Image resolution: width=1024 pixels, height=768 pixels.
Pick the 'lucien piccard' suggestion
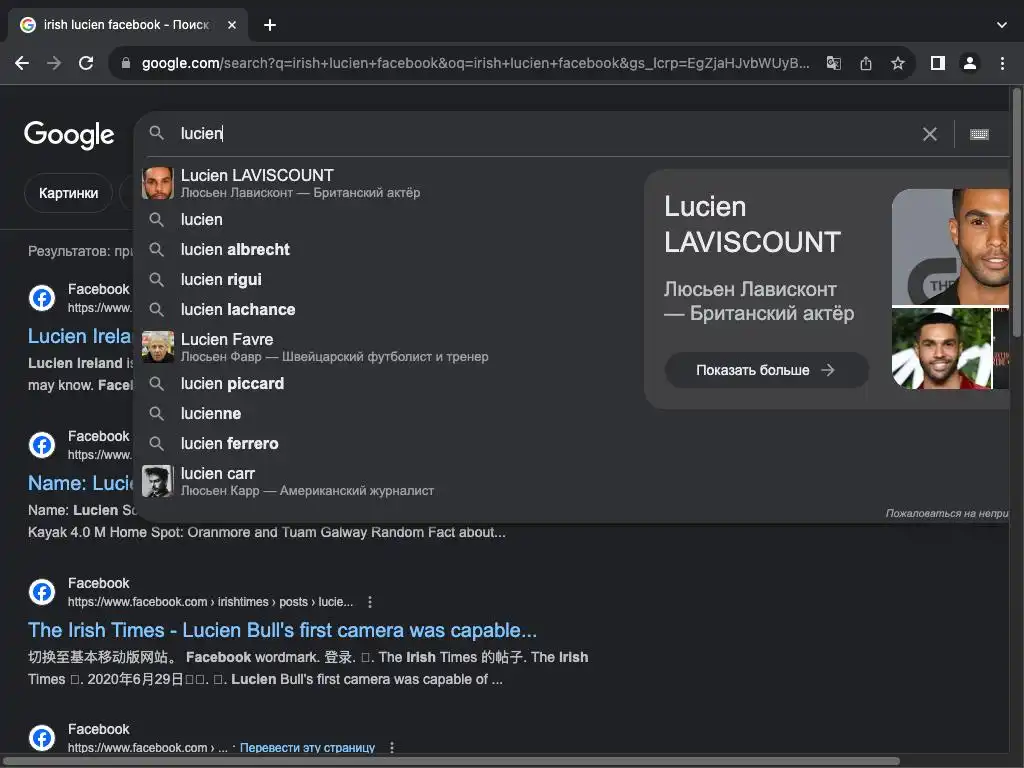[387, 383]
